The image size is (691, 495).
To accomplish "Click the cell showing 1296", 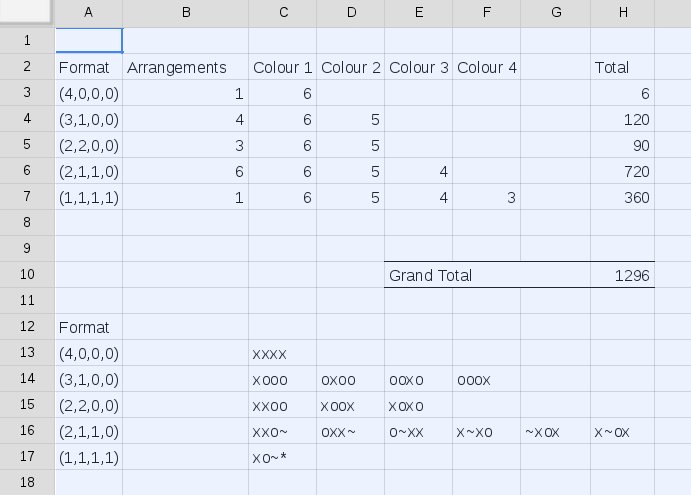I will (x=622, y=275).
